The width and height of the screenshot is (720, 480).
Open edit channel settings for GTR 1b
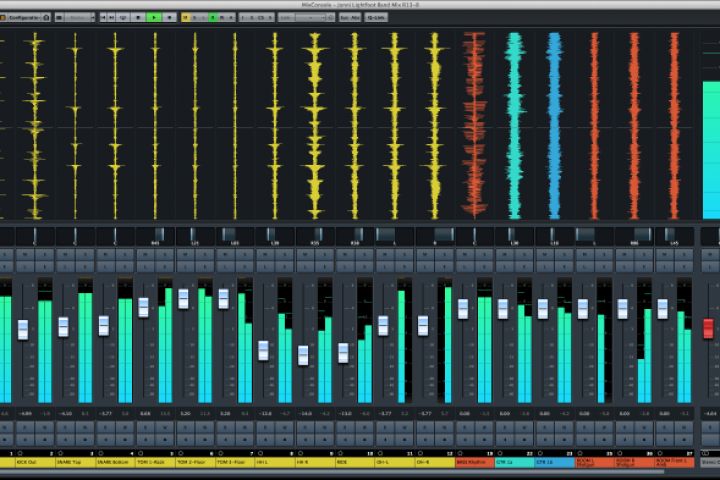point(564,266)
